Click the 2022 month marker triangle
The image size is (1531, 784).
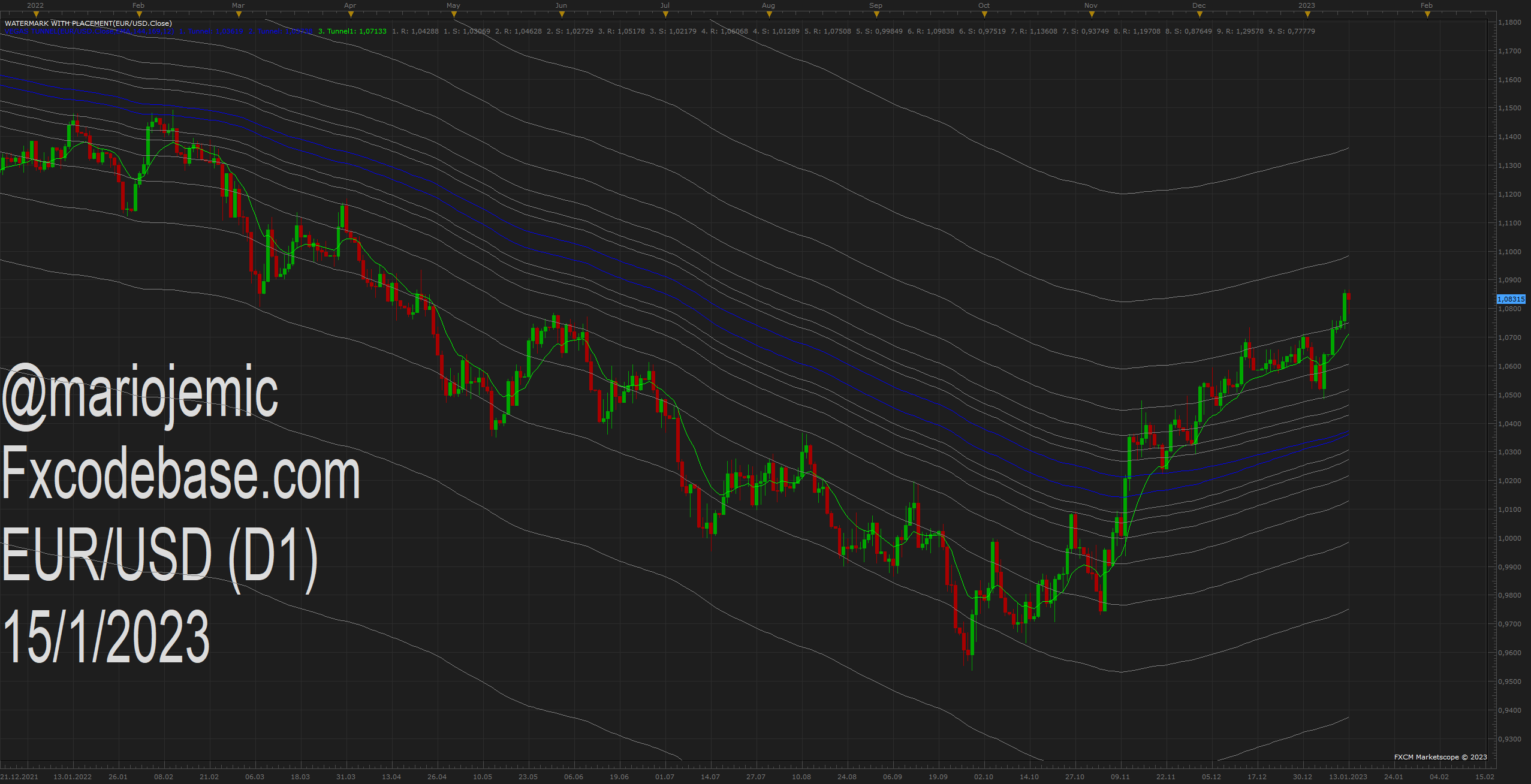point(36,14)
